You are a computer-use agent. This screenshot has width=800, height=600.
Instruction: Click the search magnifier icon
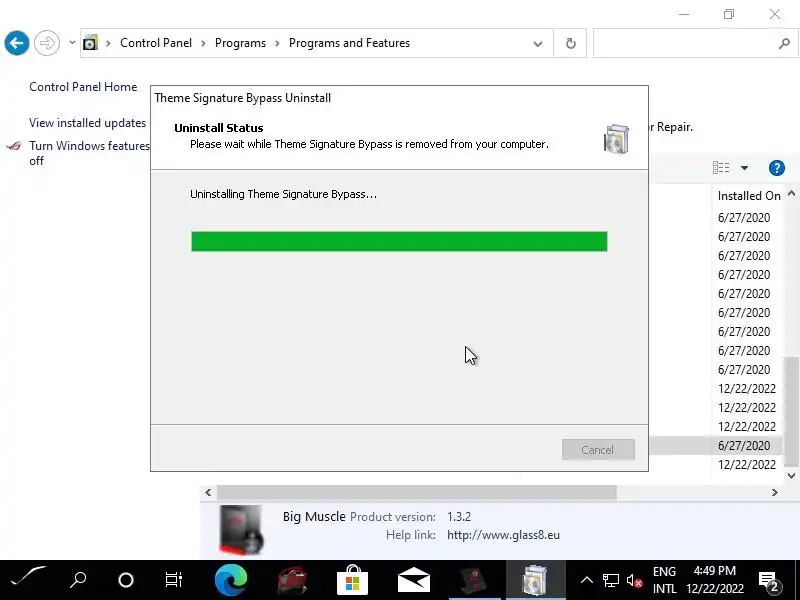pos(784,43)
